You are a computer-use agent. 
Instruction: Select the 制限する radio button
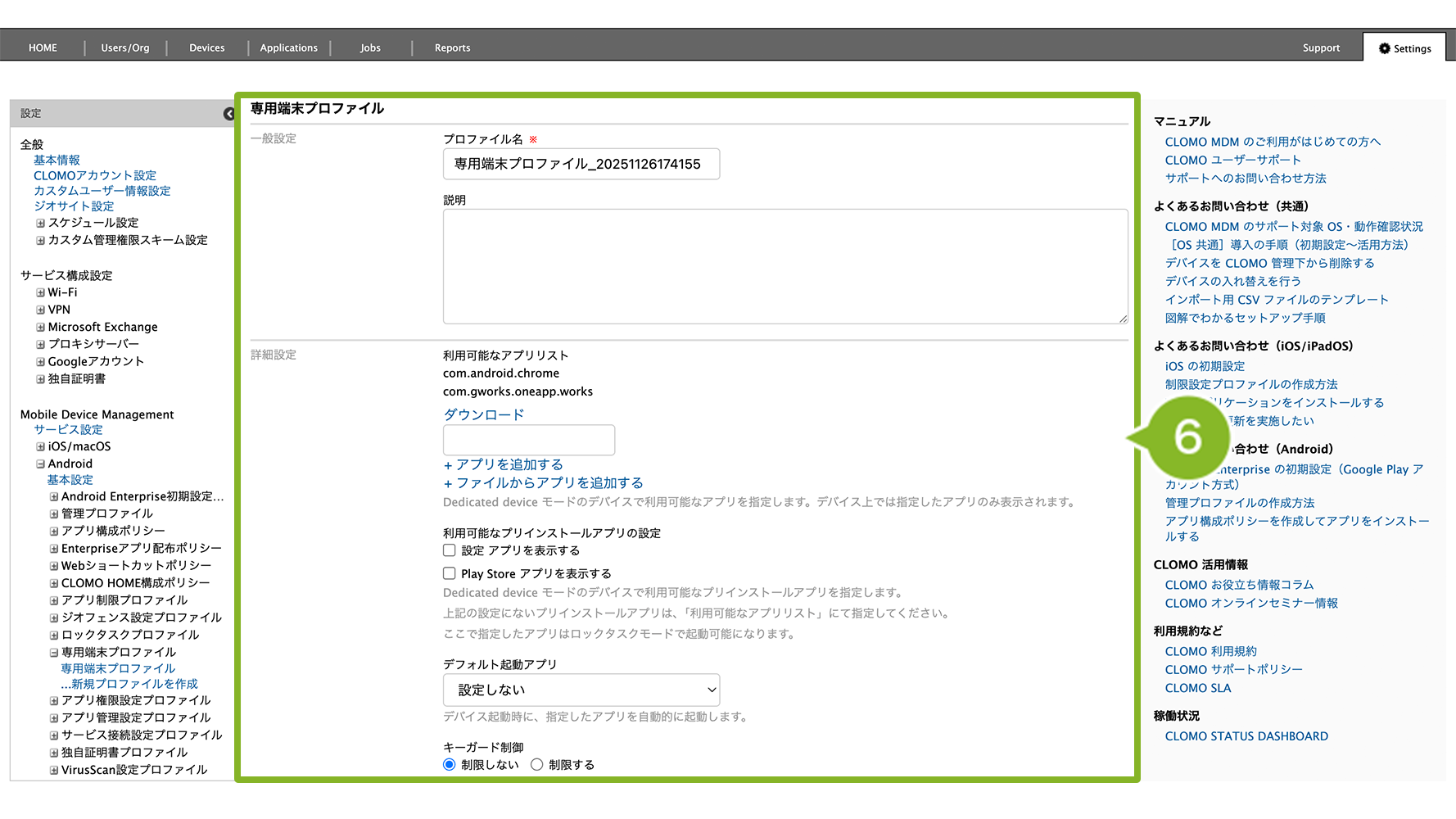point(536,764)
